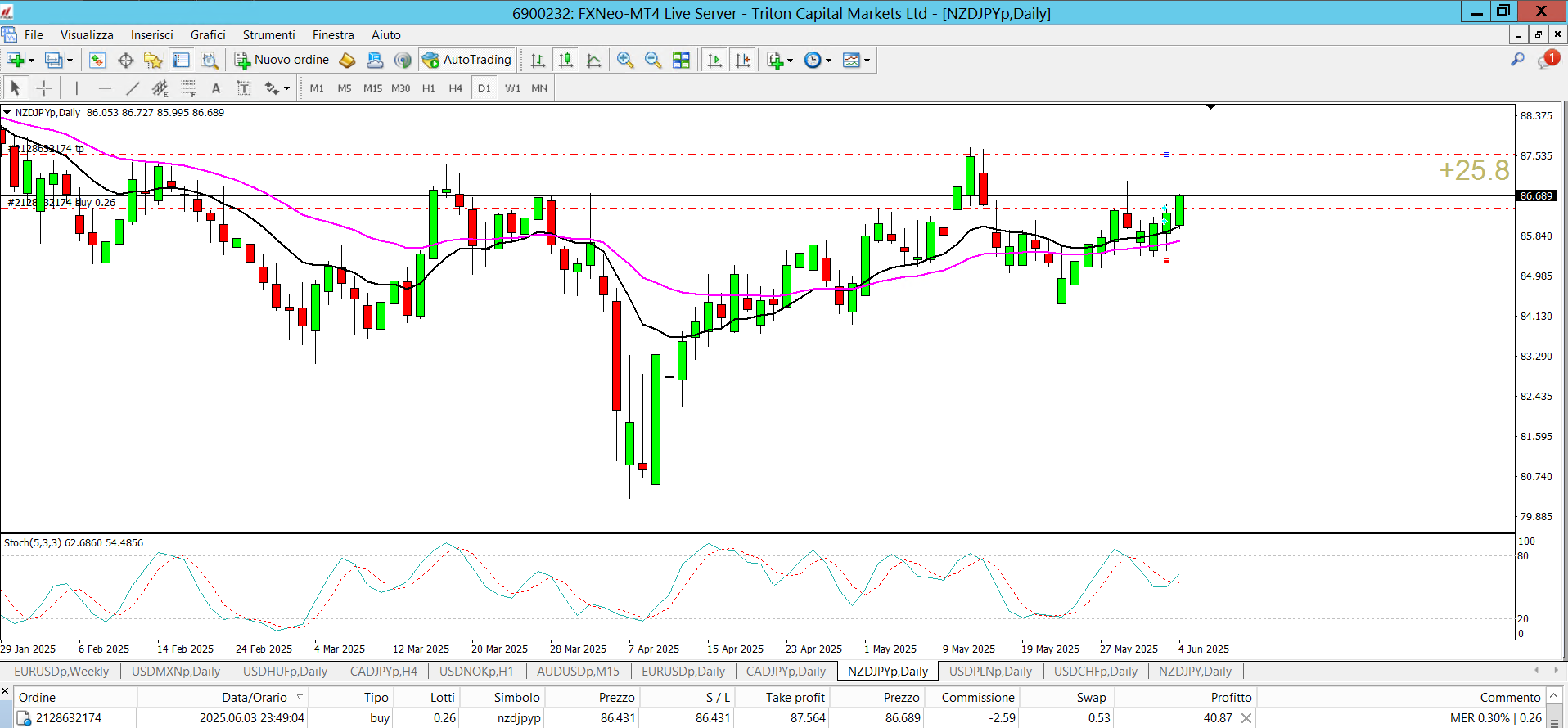Open indicators list icon
The image size is (1568, 728).
(776, 60)
